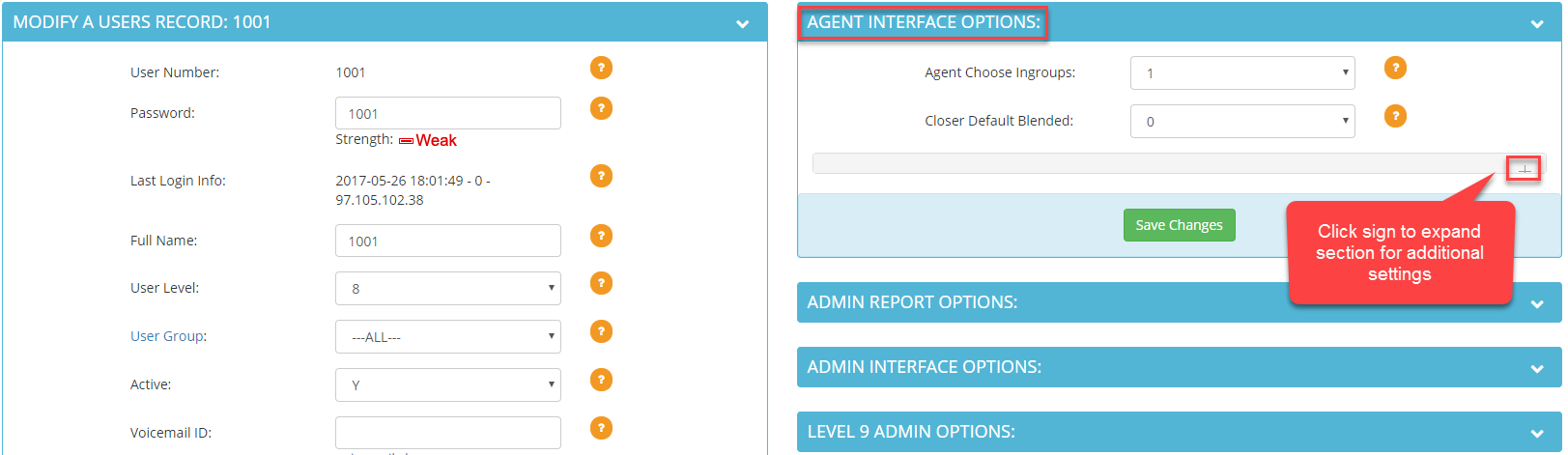Click help icon next to User Number
Viewport: 1568px width, 455px height.
(x=601, y=68)
